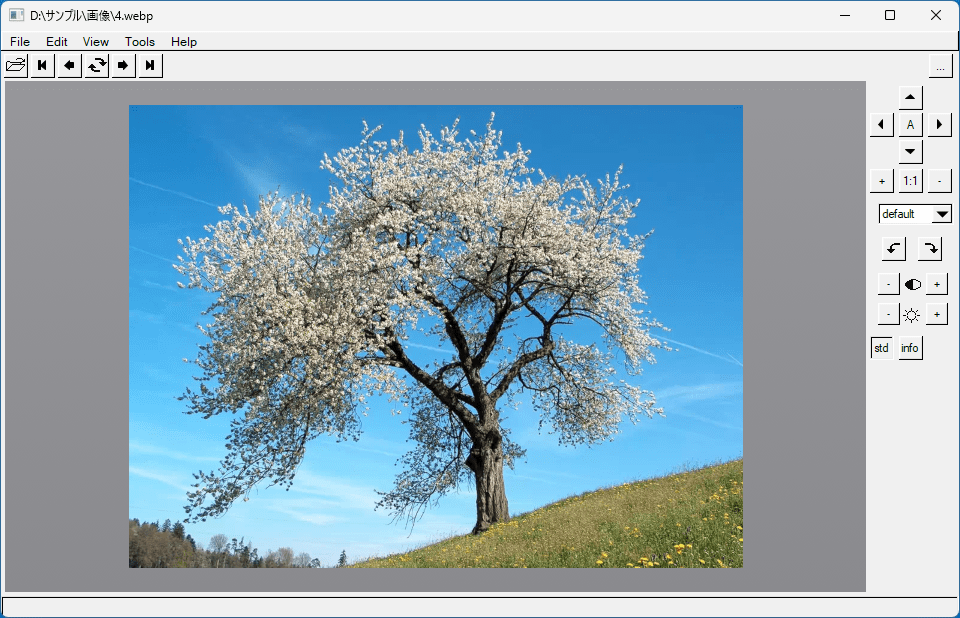Jump to the first image in folder
Viewport: 960px width, 618px height.
[x=42, y=65]
